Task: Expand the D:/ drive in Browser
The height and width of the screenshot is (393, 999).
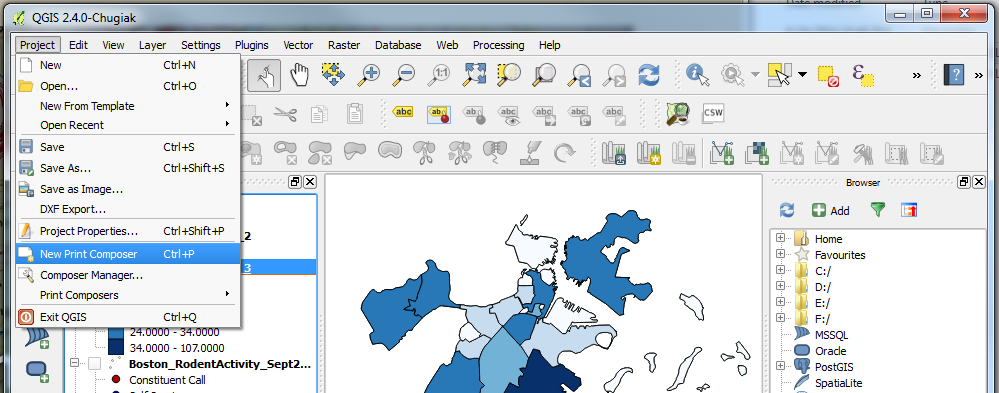Action: coord(780,286)
